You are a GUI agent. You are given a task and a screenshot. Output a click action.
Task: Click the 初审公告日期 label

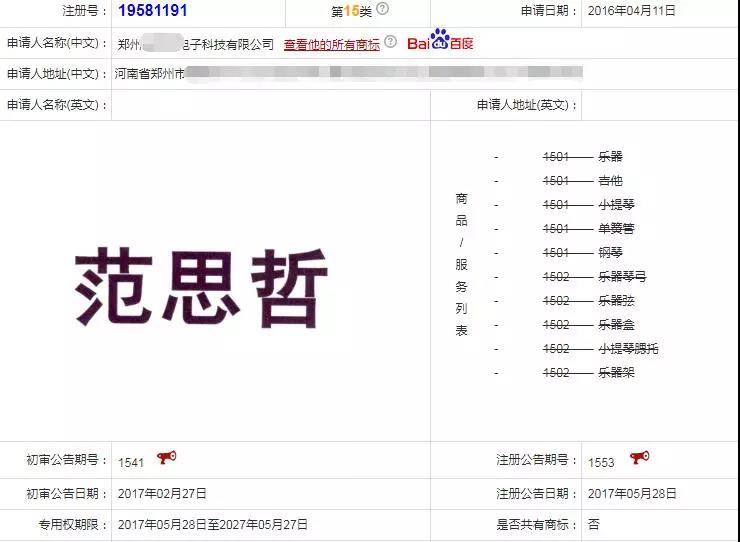point(67,494)
